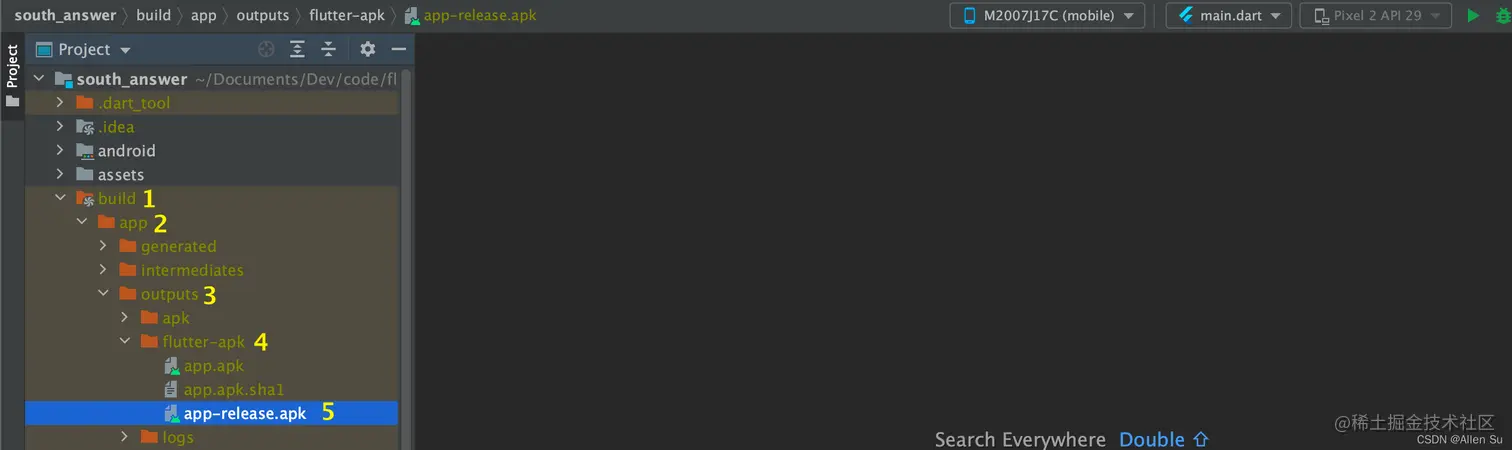Click the Collapse All icon in Project panel
The height and width of the screenshot is (450, 1512).
(x=328, y=49)
